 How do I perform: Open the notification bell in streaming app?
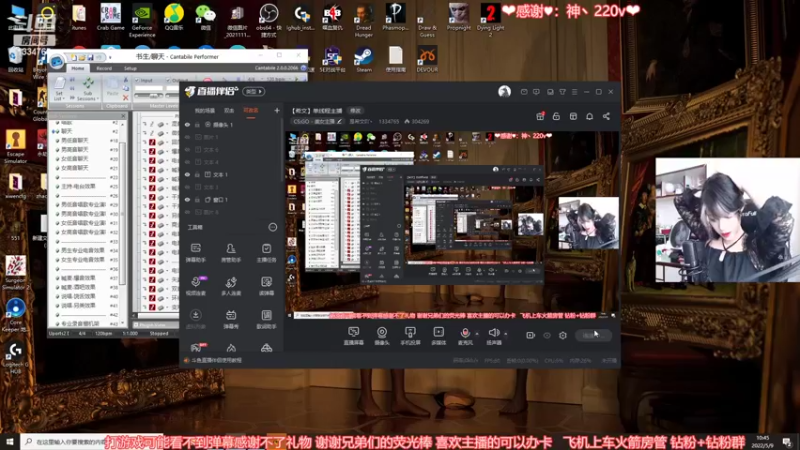point(589,116)
